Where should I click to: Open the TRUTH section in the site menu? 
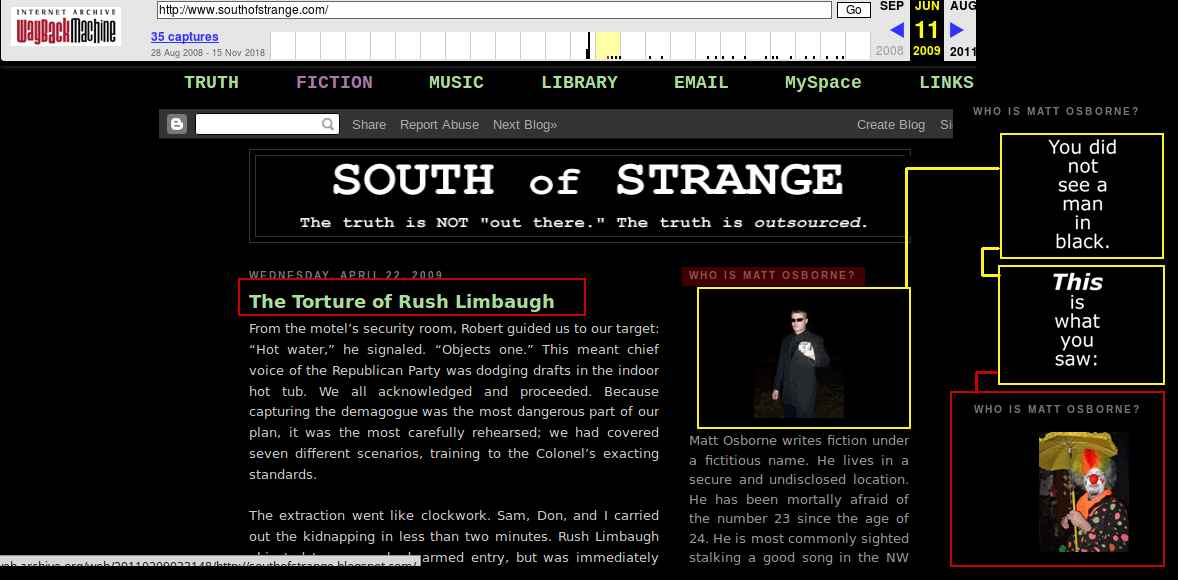[211, 83]
